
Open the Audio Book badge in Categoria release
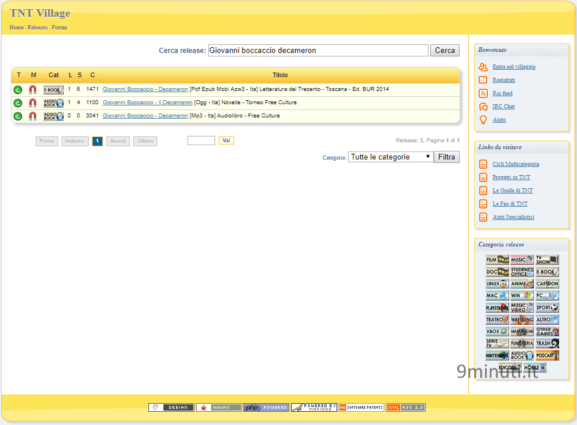[x=522, y=355]
